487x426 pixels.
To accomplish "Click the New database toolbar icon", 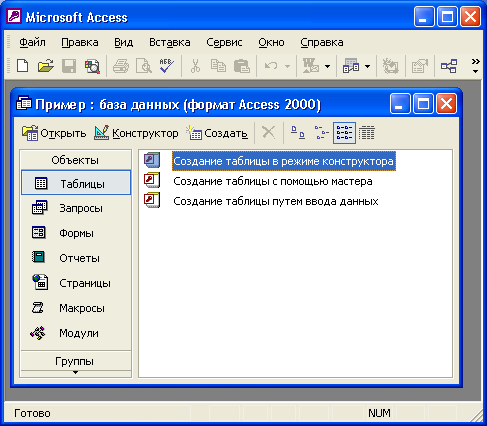I will tap(22, 66).
